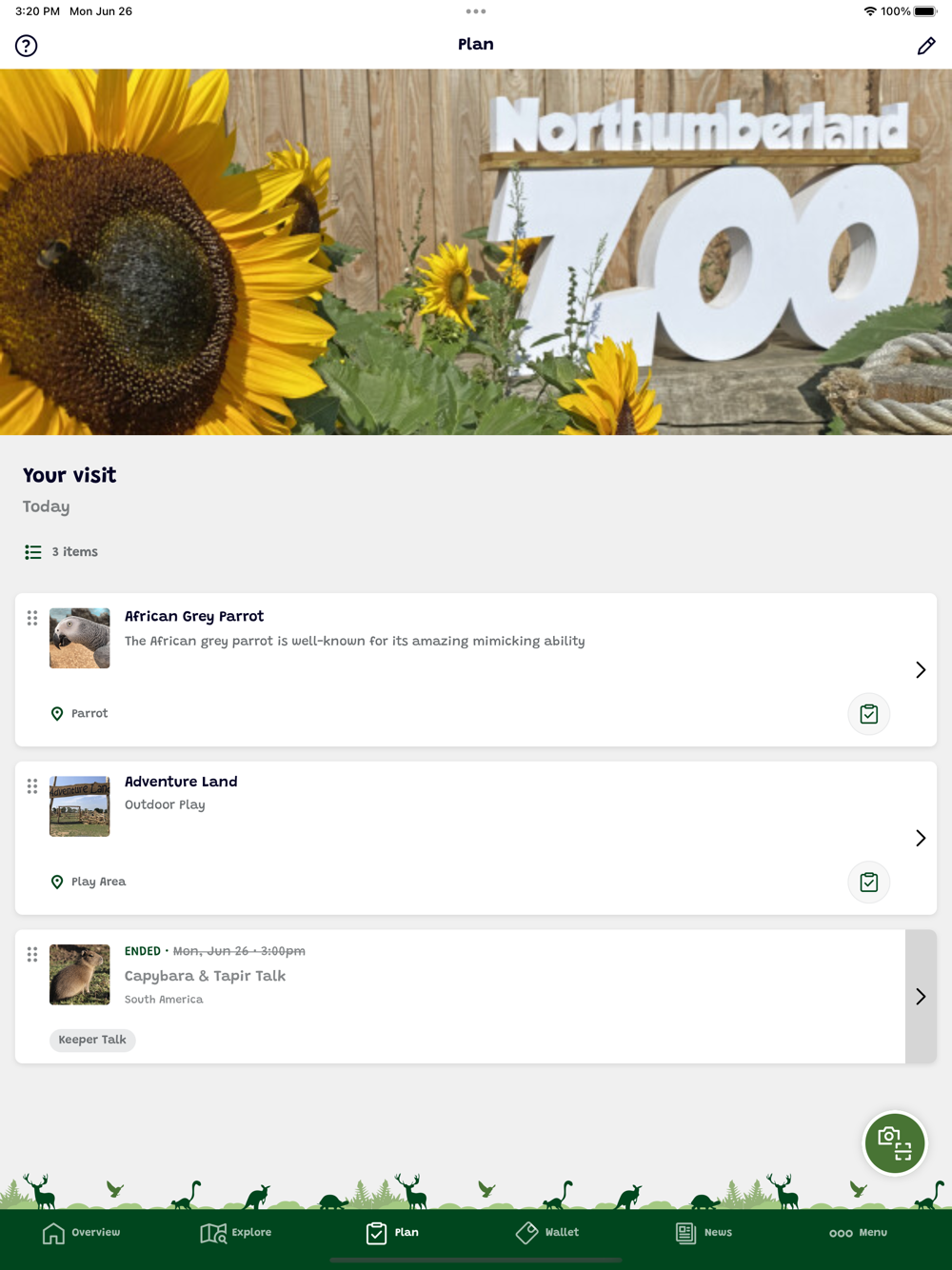The width and height of the screenshot is (952, 1270).
Task: Tap the Keeper Talk tag
Action: pos(92,1040)
